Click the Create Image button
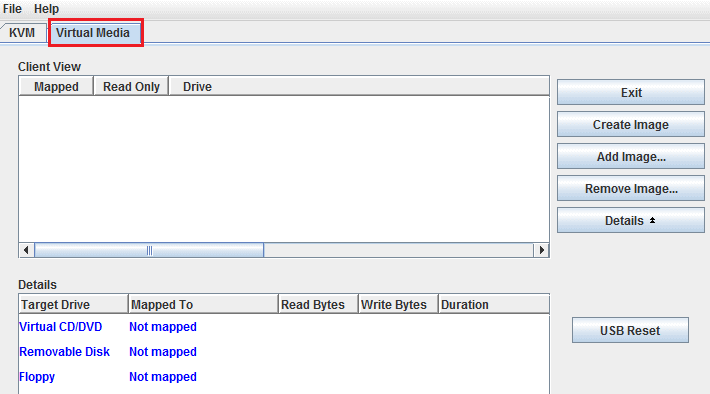Image resolution: width=710 pixels, height=394 pixels. 631,125
